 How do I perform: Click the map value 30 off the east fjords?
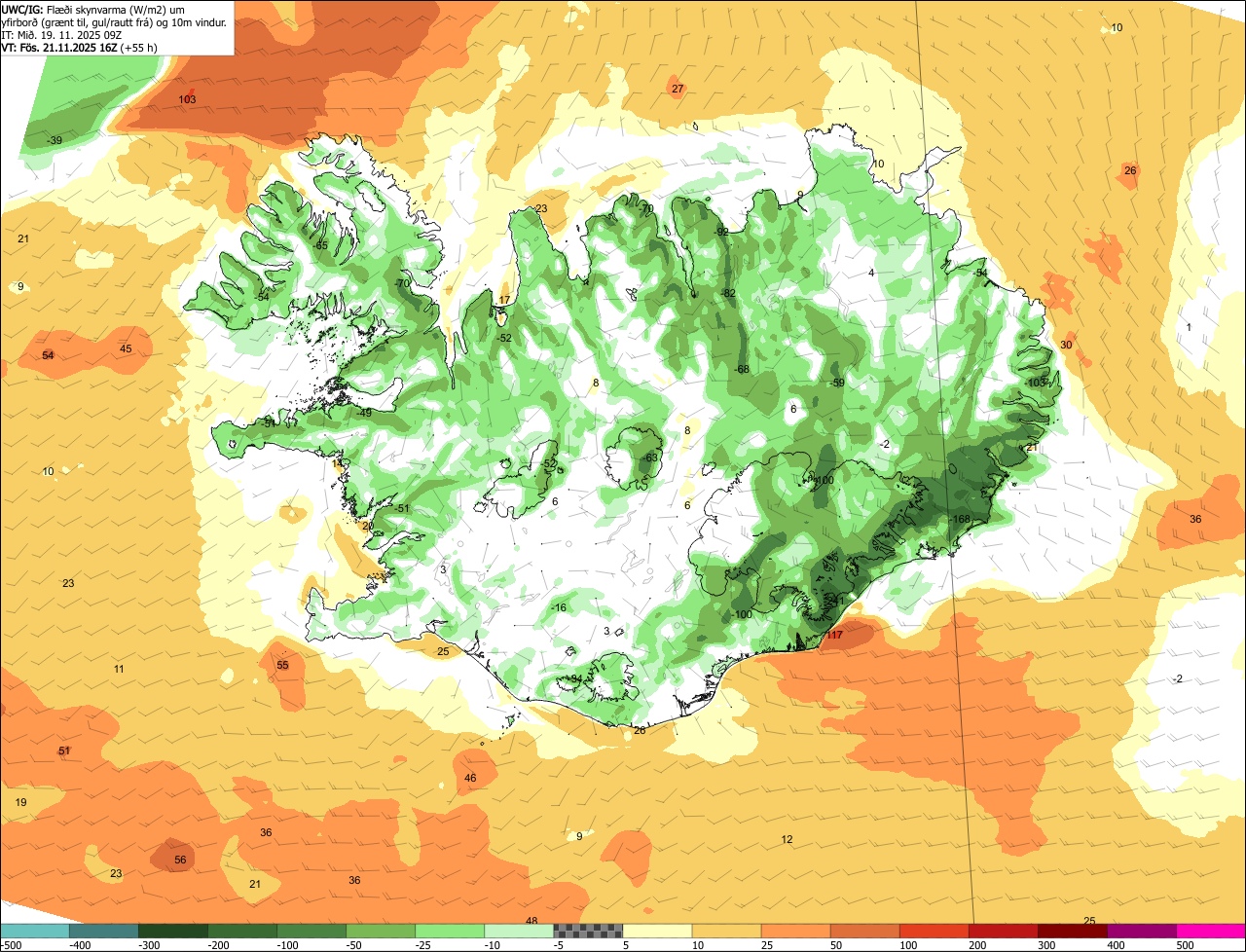[x=1066, y=345]
